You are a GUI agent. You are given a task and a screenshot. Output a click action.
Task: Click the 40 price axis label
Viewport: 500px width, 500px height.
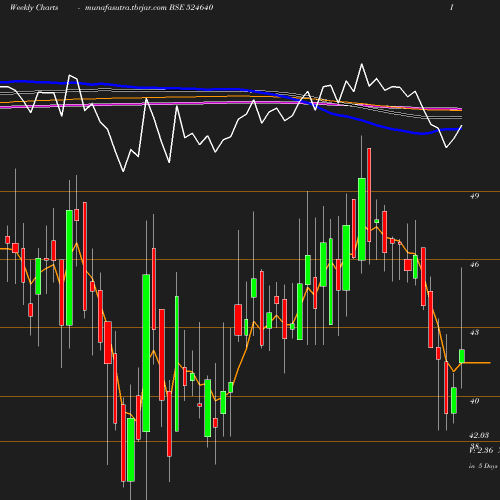point(474,401)
